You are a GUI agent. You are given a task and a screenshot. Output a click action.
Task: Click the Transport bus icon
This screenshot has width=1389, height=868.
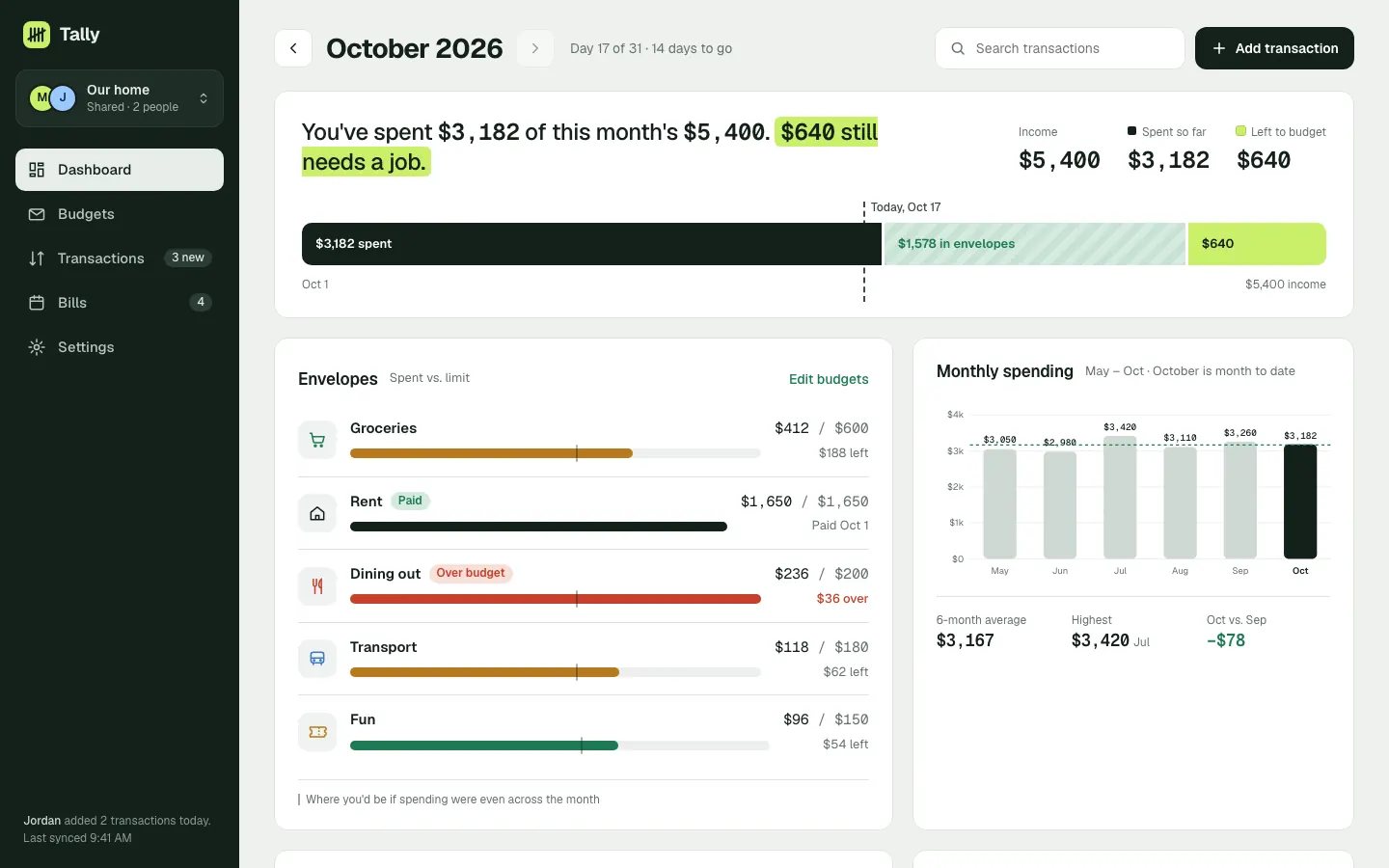pyautogui.click(x=317, y=659)
